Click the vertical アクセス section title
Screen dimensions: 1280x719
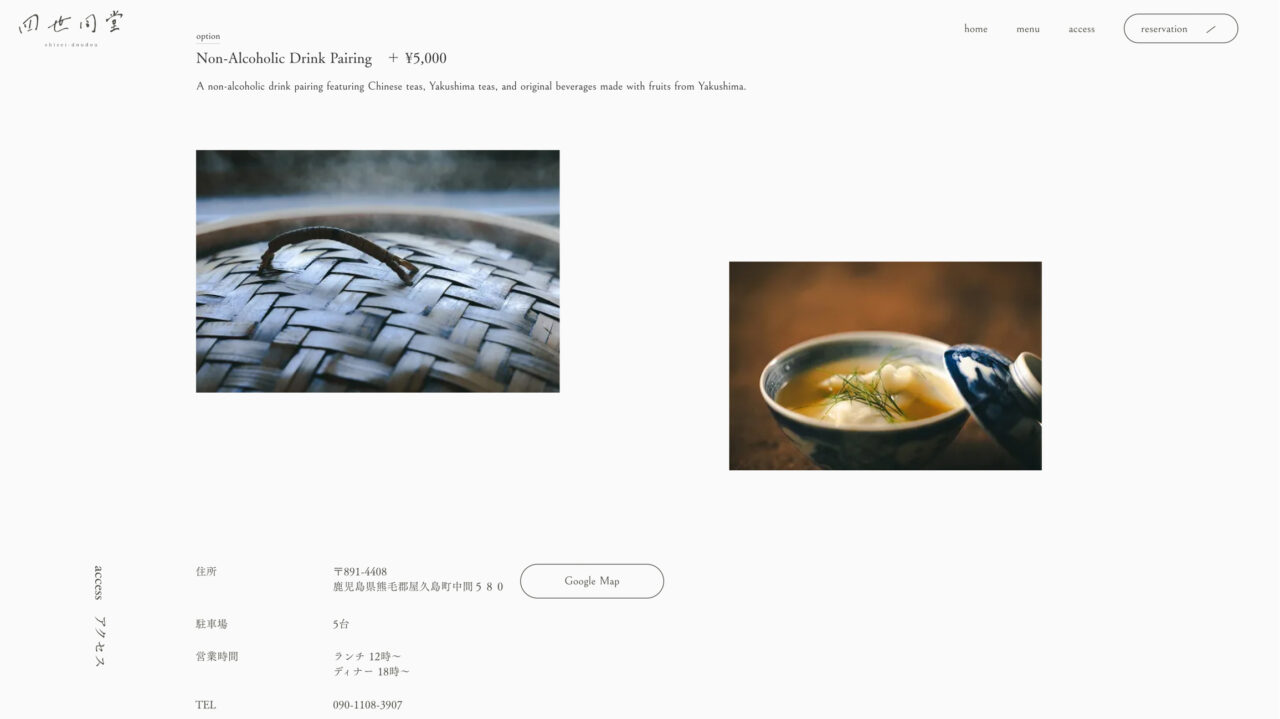99,641
